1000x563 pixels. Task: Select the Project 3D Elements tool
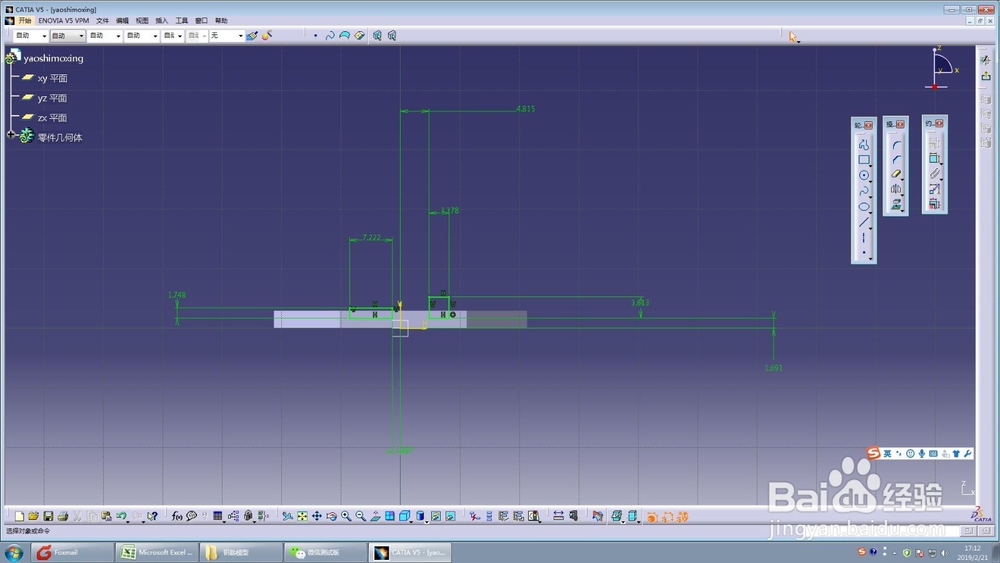click(896, 204)
